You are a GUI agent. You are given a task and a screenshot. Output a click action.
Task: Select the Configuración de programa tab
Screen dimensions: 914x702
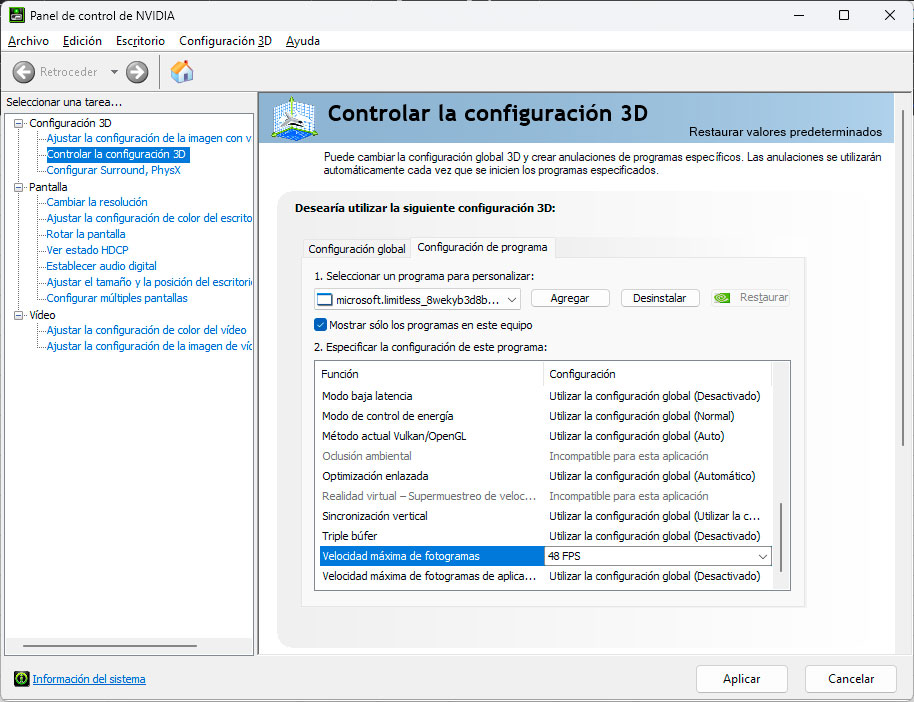482,247
